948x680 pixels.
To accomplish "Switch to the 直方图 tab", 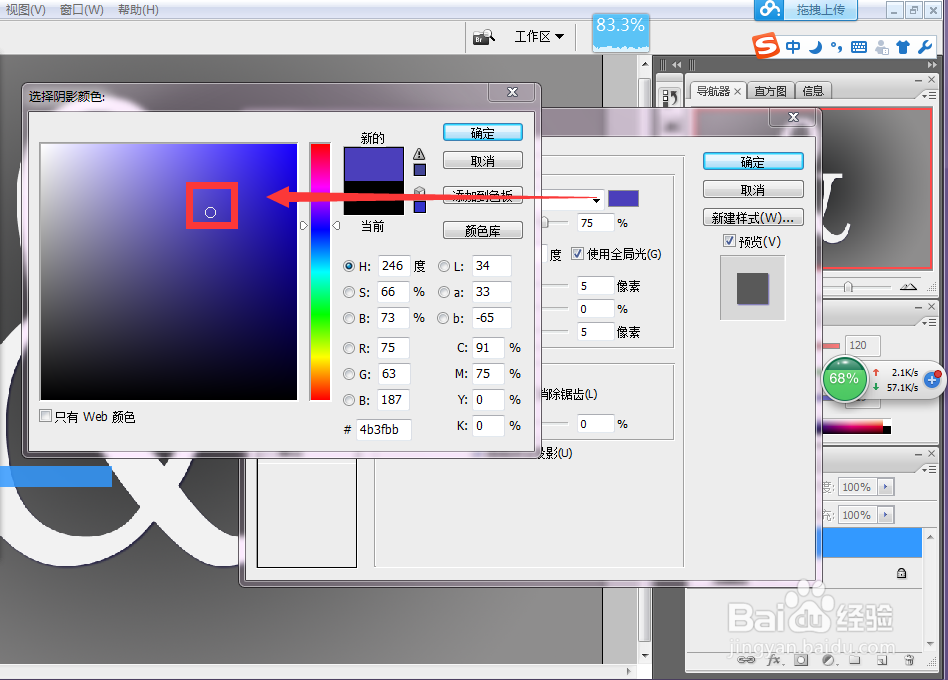I will 770,91.
